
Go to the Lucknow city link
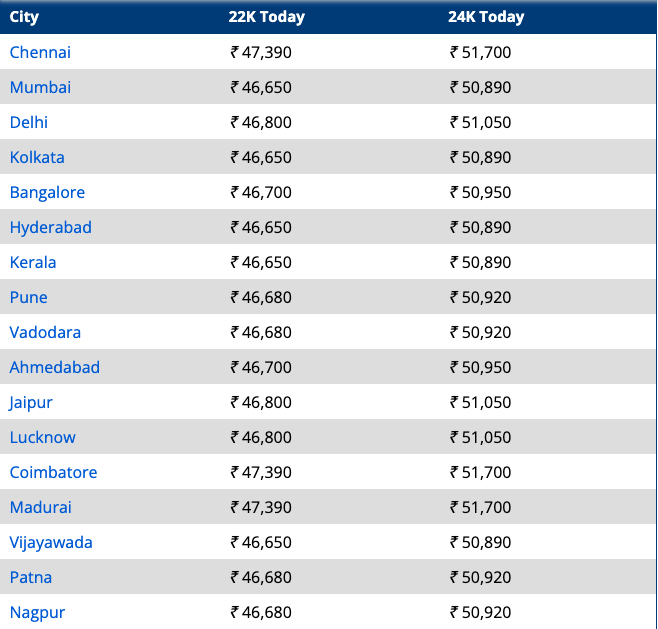point(43,437)
